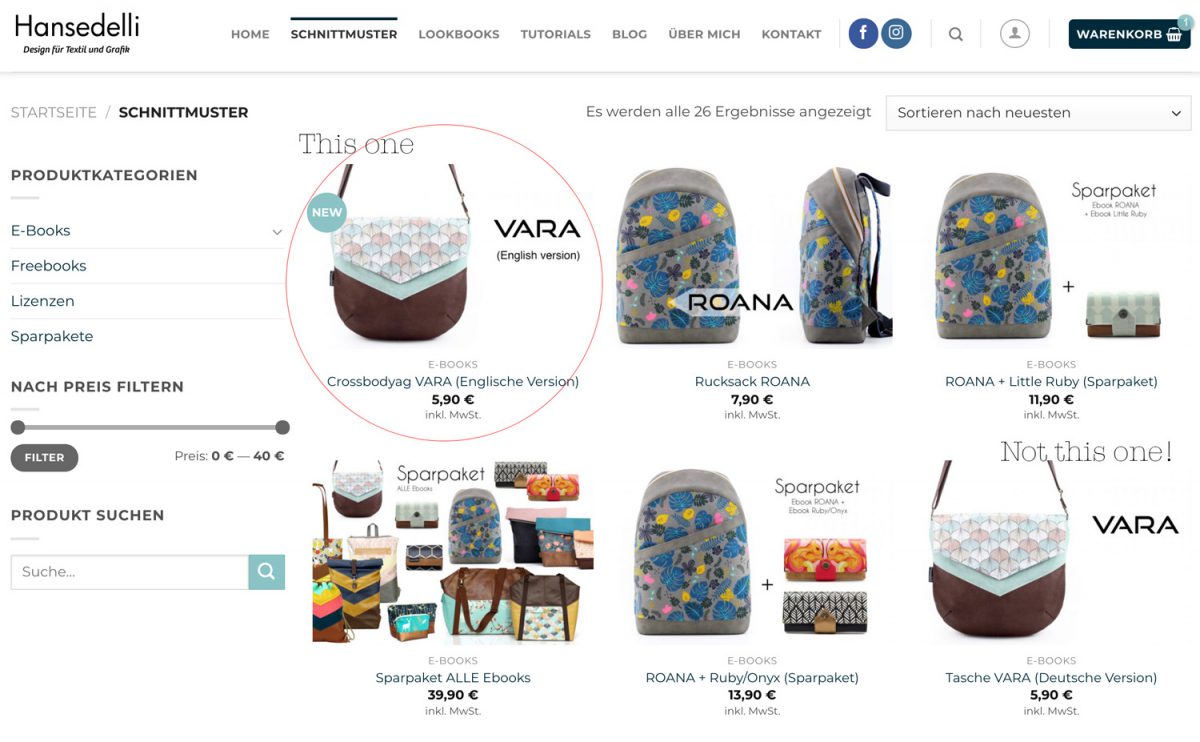The width and height of the screenshot is (1200, 742).
Task: Focus the 'Suche...' product search field
Action: click(x=130, y=572)
